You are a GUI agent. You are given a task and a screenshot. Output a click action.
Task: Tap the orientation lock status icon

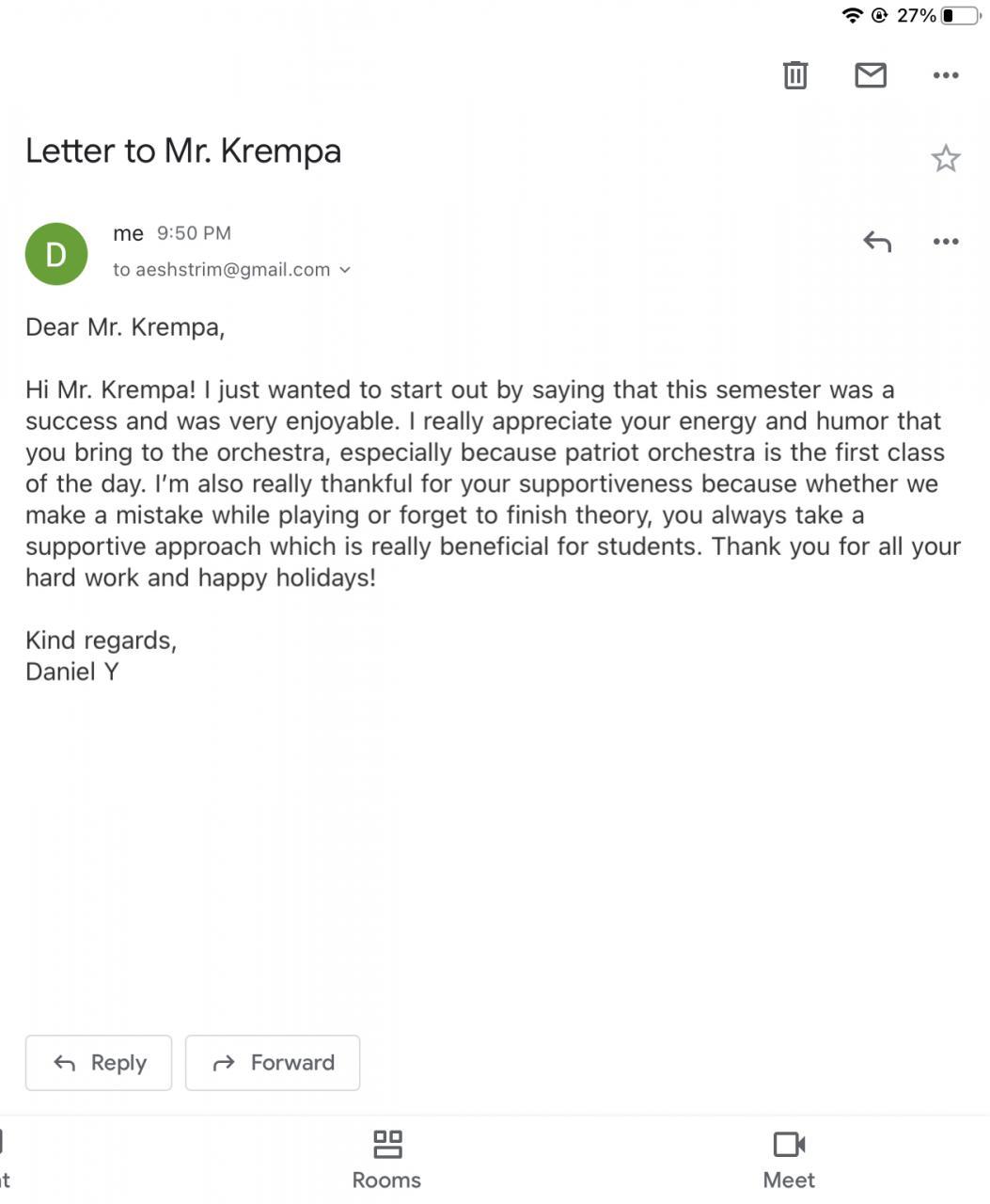coord(879,15)
